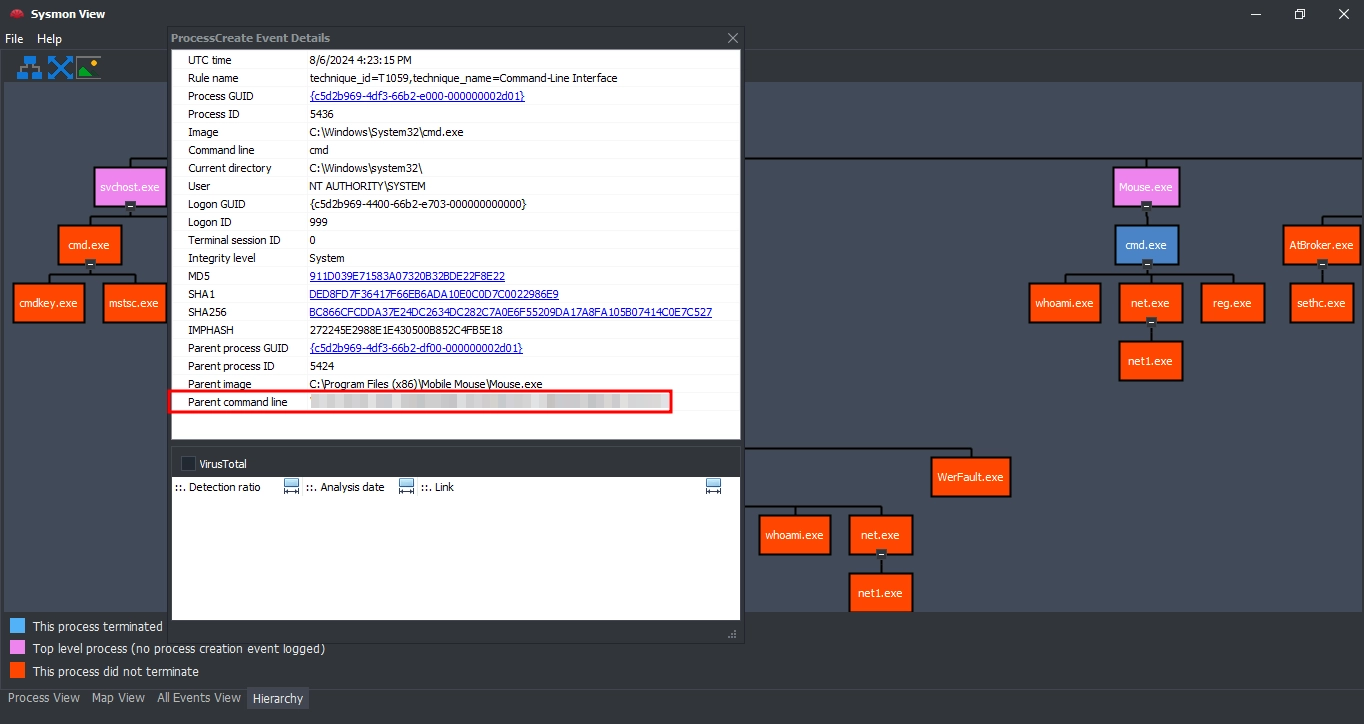
Task: Collapse the AtBroker.exe tree node
Action: pos(1322,263)
